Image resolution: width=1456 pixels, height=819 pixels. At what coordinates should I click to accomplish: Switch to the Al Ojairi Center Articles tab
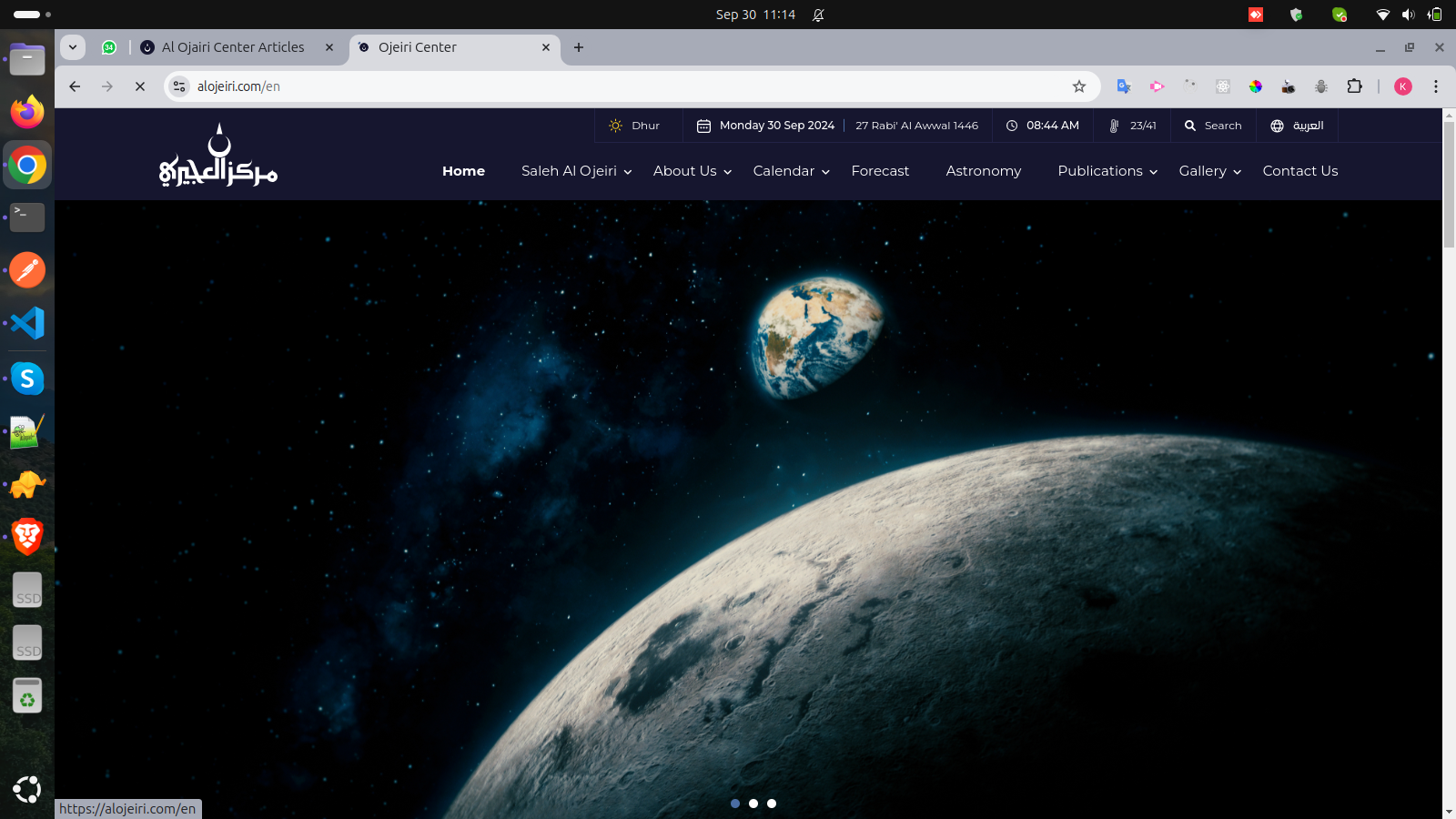click(232, 46)
